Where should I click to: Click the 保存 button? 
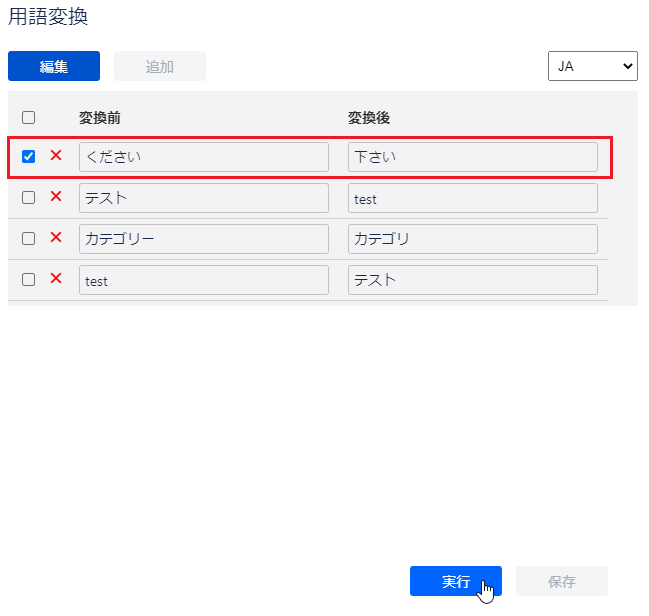point(561,581)
